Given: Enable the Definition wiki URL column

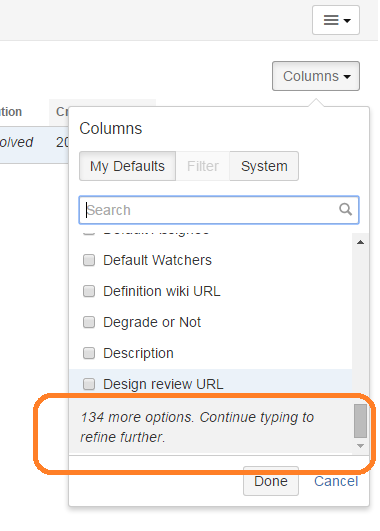Looking at the screenshot, I should tap(89, 291).
